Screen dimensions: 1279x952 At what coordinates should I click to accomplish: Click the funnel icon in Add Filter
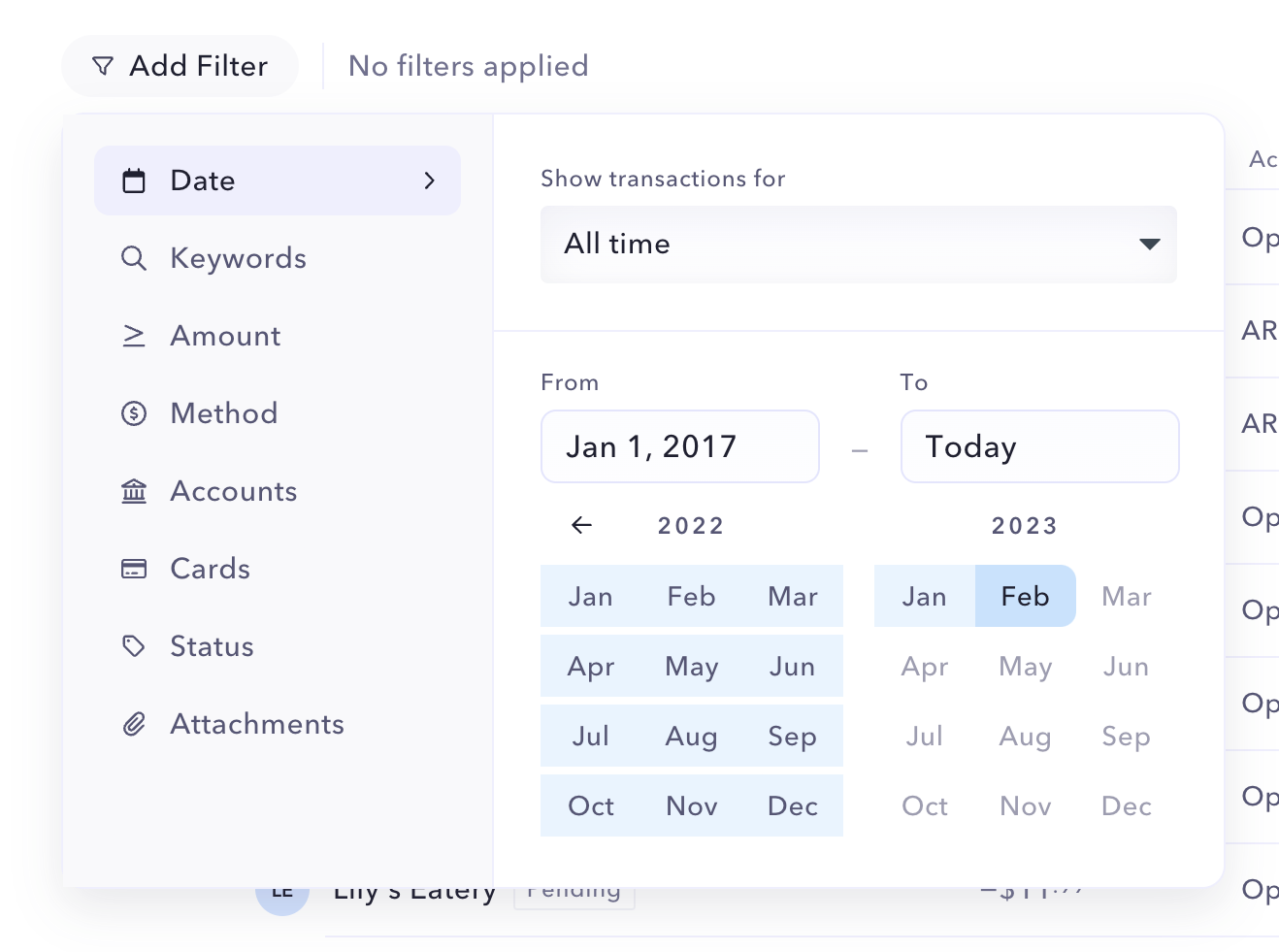[x=103, y=66]
